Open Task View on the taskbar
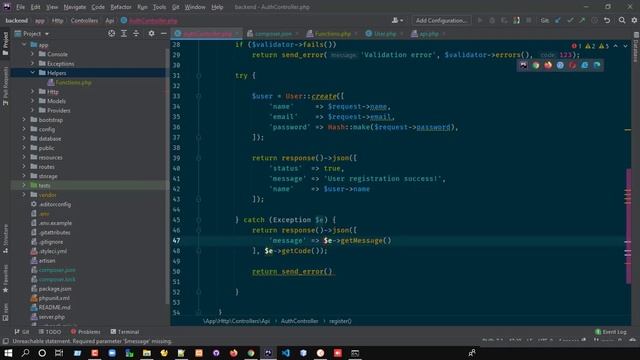The height and width of the screenshot is (360, 640). coord(59,353)
